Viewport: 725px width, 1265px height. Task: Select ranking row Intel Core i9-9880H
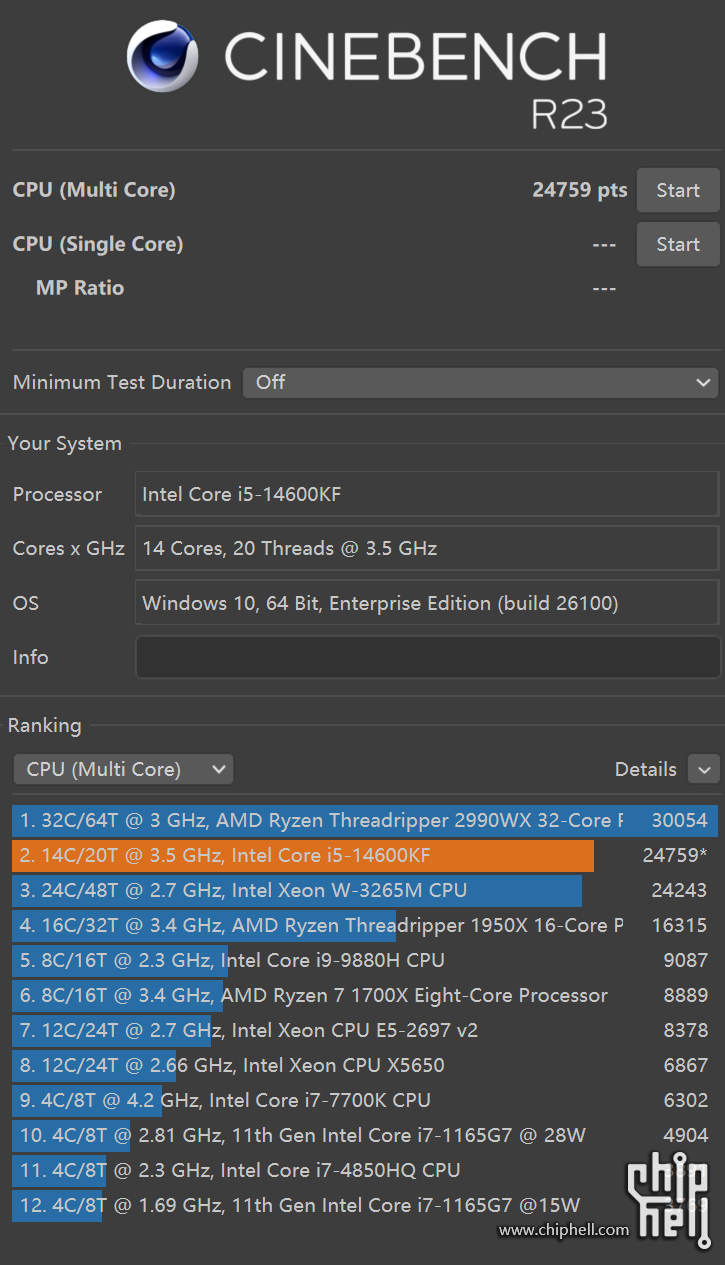[365, 961]
